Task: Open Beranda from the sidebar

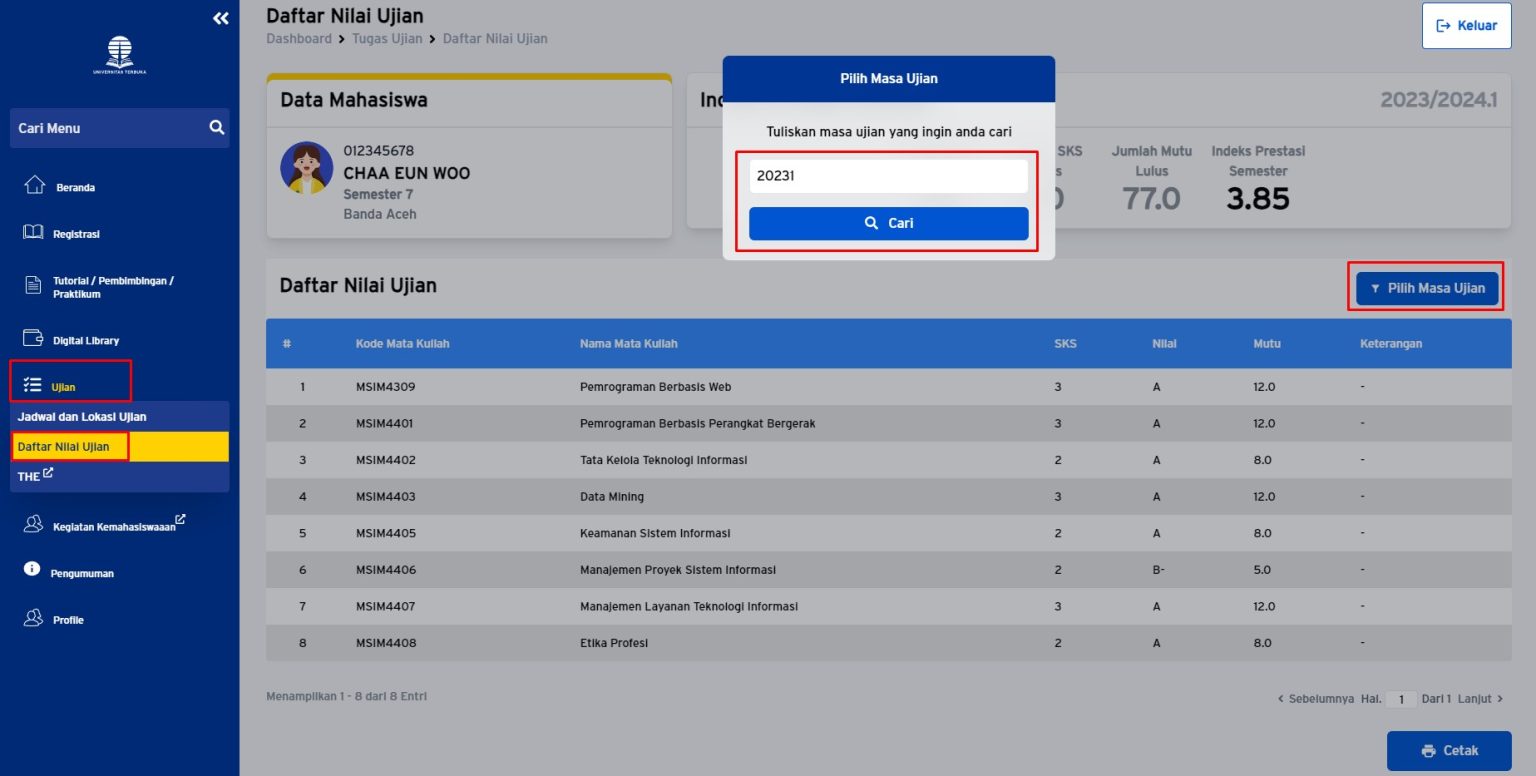Action: [x=75, y=187]
